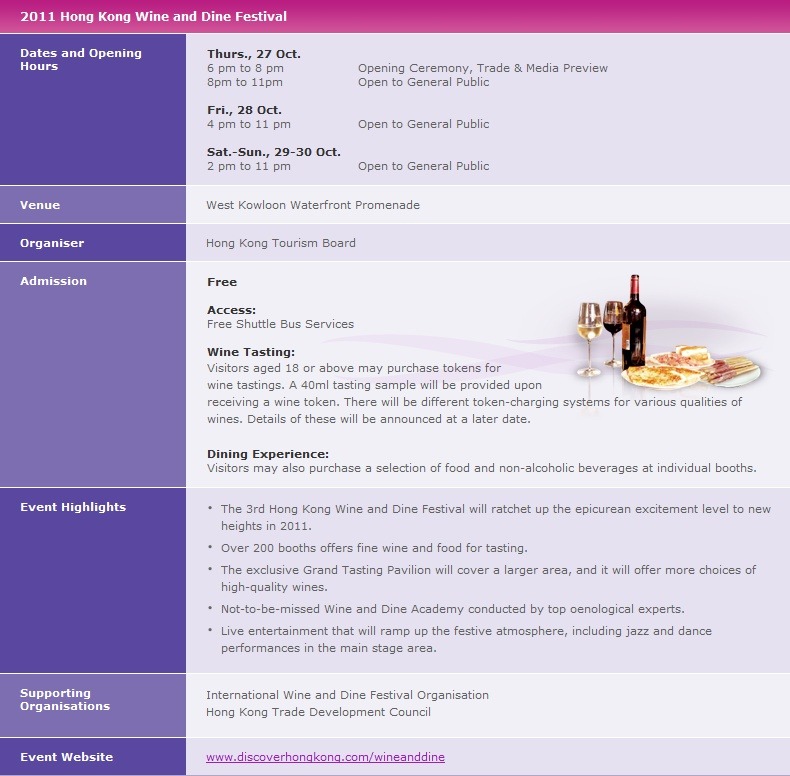Click '6 pm to 8 pm' time text
The image size is (790, 776).
tap(245, 68)
